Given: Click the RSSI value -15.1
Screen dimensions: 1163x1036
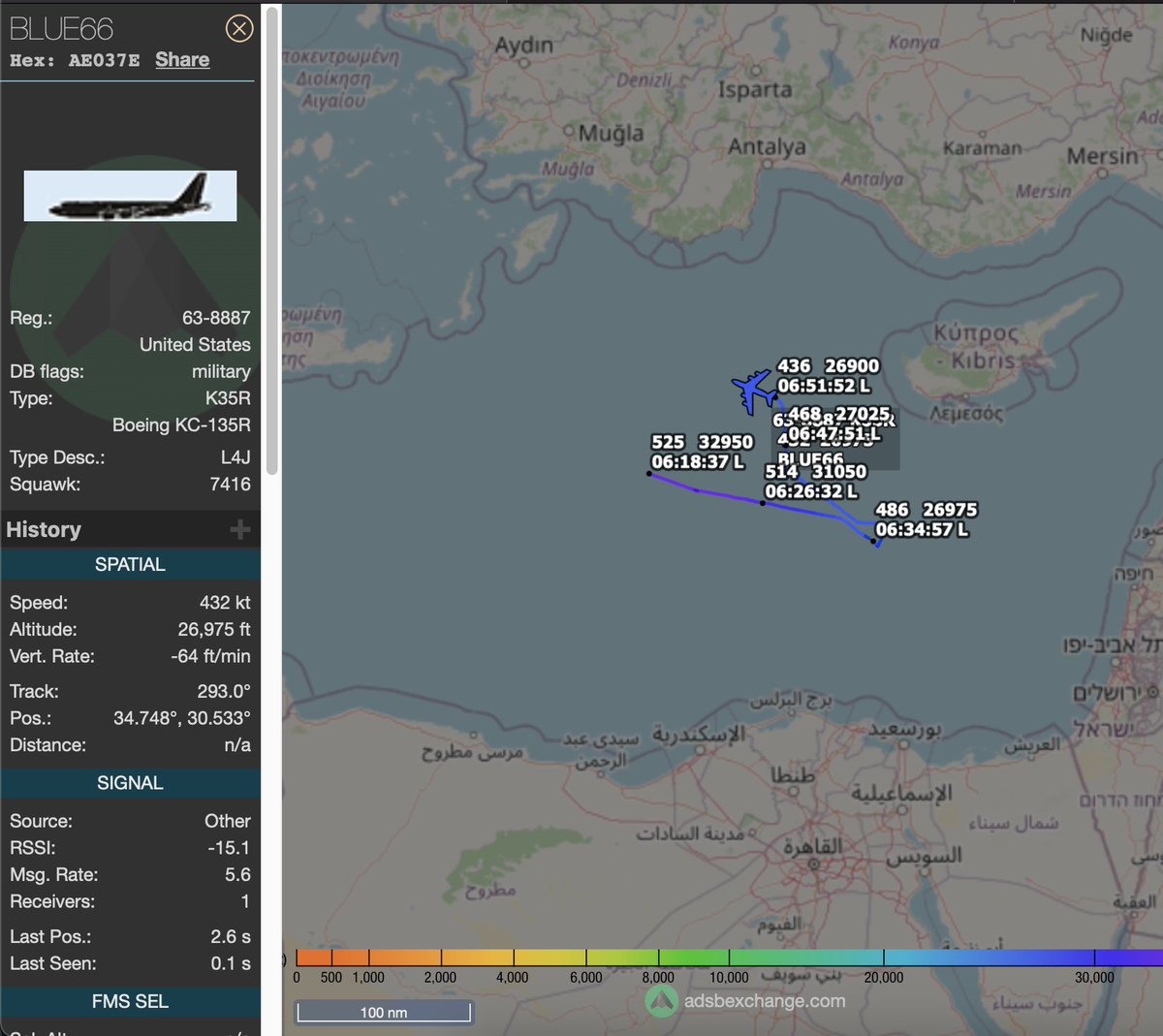Looking at the screenshot, I should pos(229,848).
